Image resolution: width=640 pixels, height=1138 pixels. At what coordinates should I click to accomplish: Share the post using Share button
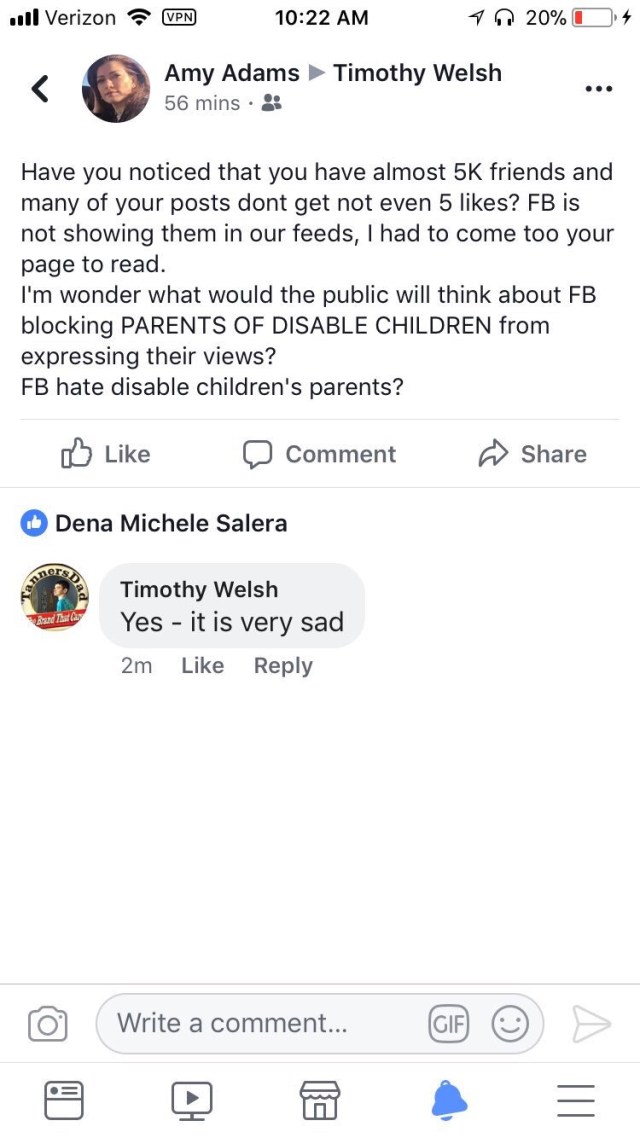tap(533, 454)
